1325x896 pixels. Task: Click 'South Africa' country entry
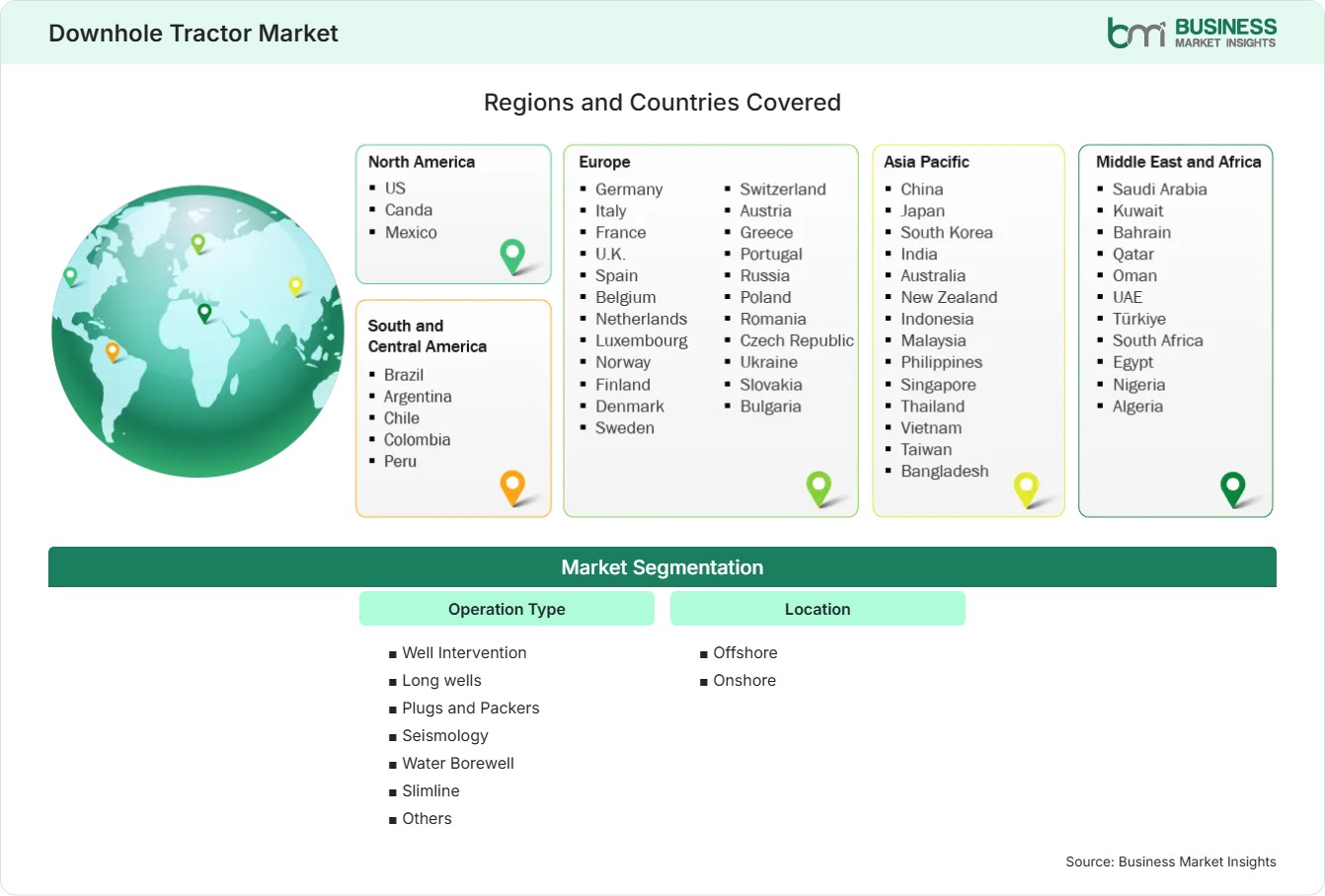[x=1158, y=341]
